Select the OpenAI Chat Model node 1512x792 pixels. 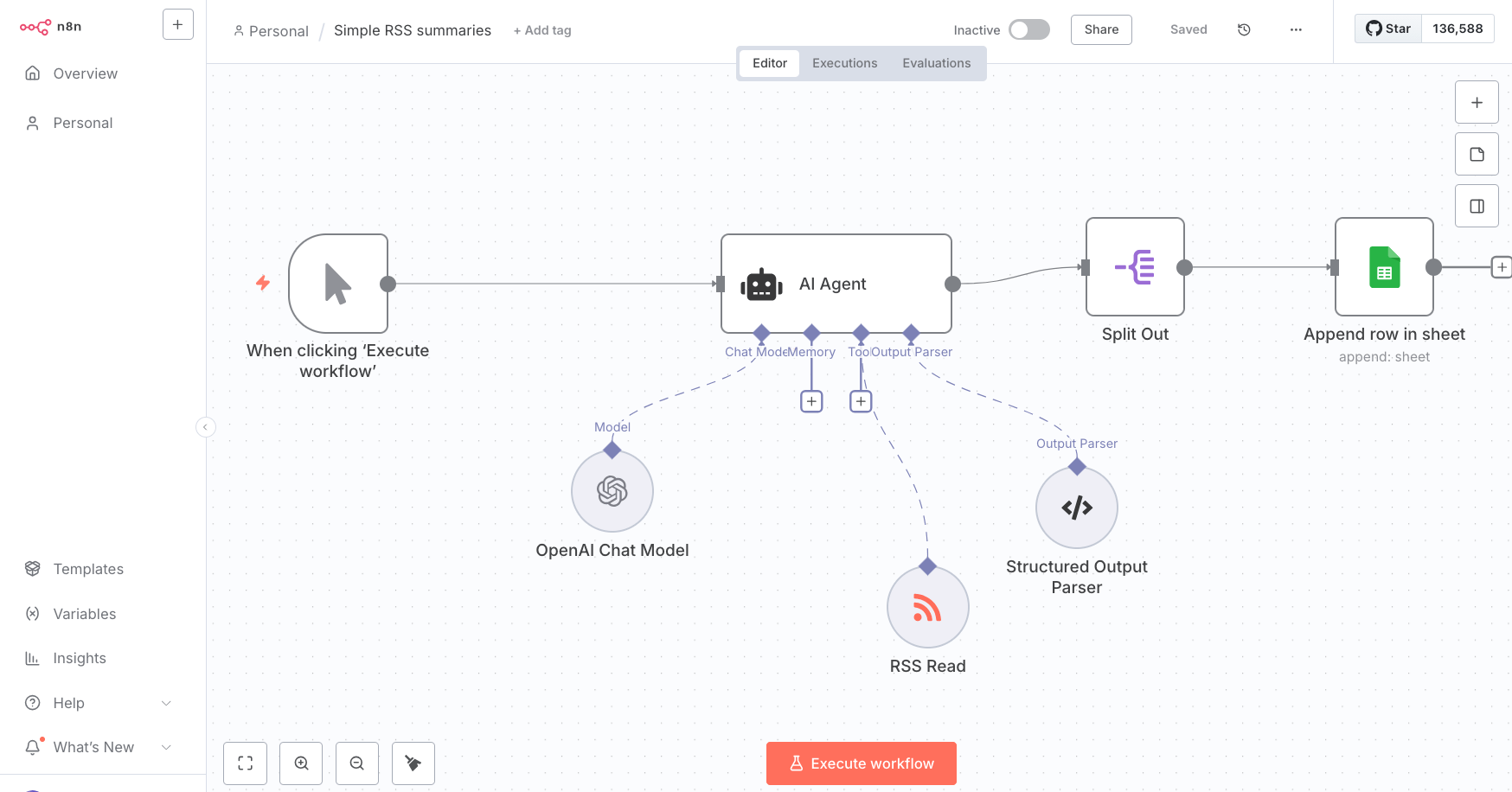612,491
